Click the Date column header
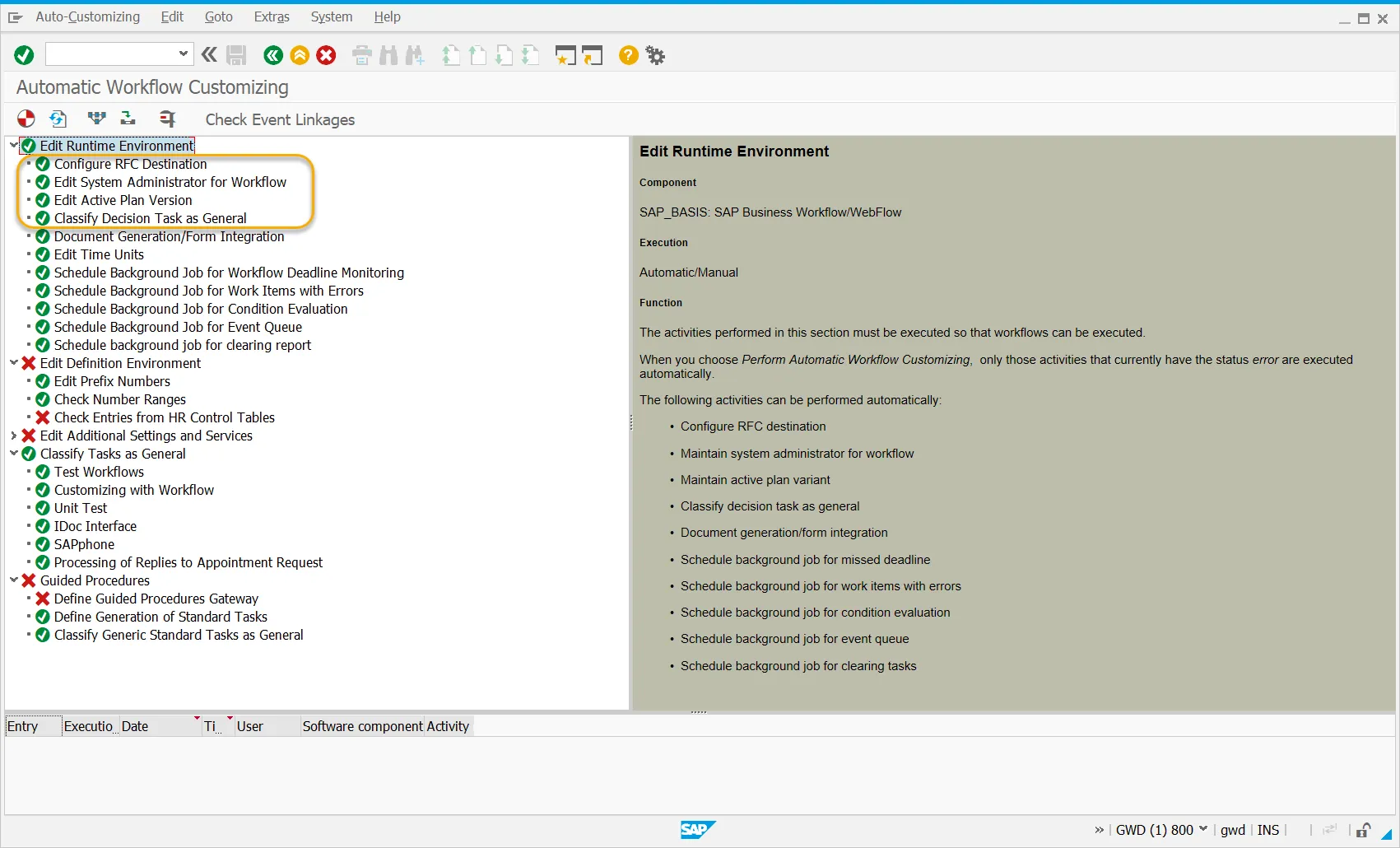The width and height of the screenshot is (1400, 848). pos(160,726)
